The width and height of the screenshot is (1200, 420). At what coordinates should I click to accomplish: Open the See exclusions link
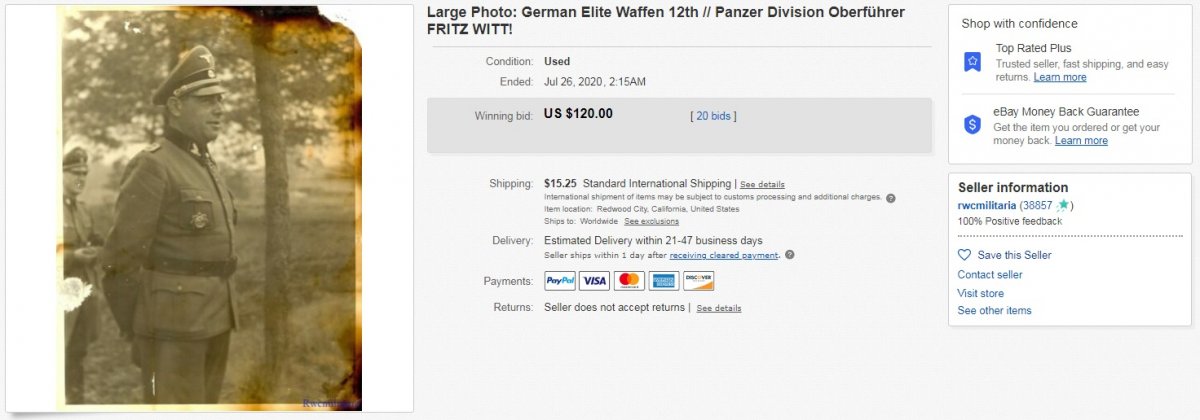click(x=652, y=221)
